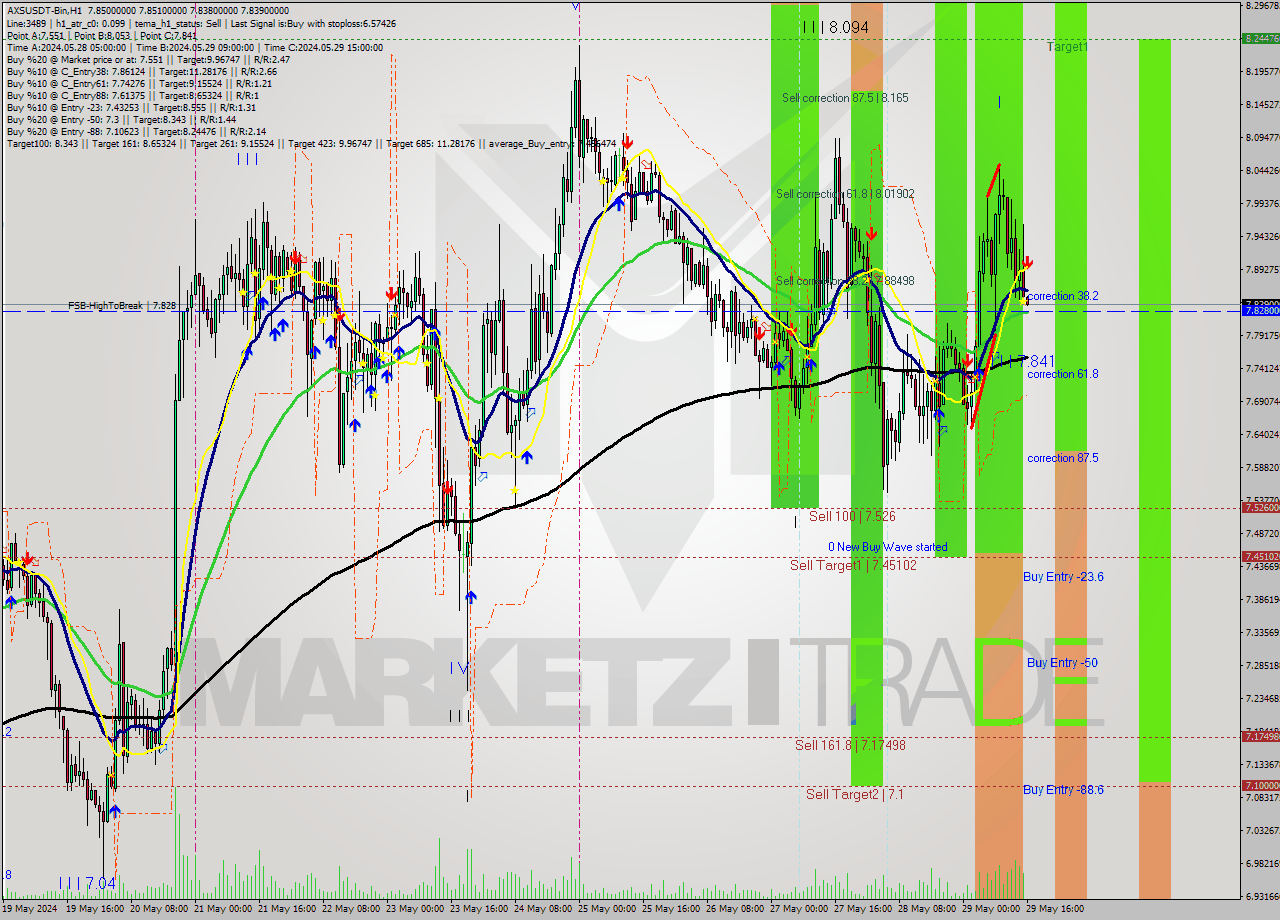Image resolution: width=1280 pixels, height=920 pixels.
Task: Click the Sell correction 87.5 | 8.165 label
Action: [x=845, y=98]
